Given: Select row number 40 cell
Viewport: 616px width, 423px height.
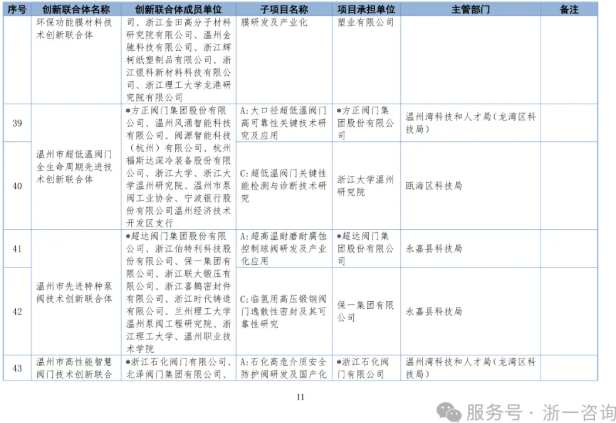Looking at the screenshot, I should click(17, 185).
